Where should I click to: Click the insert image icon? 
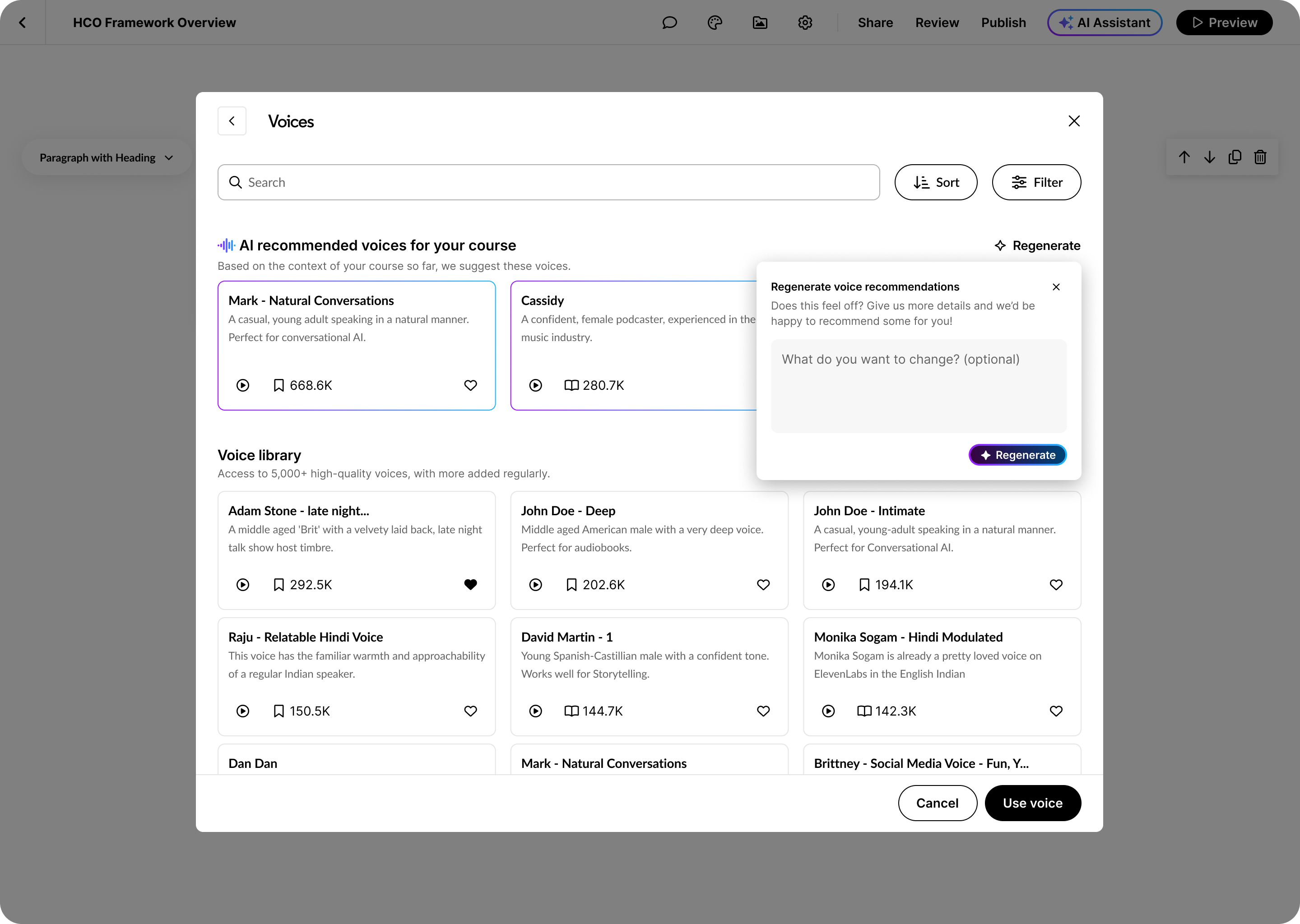pos(760,23)
